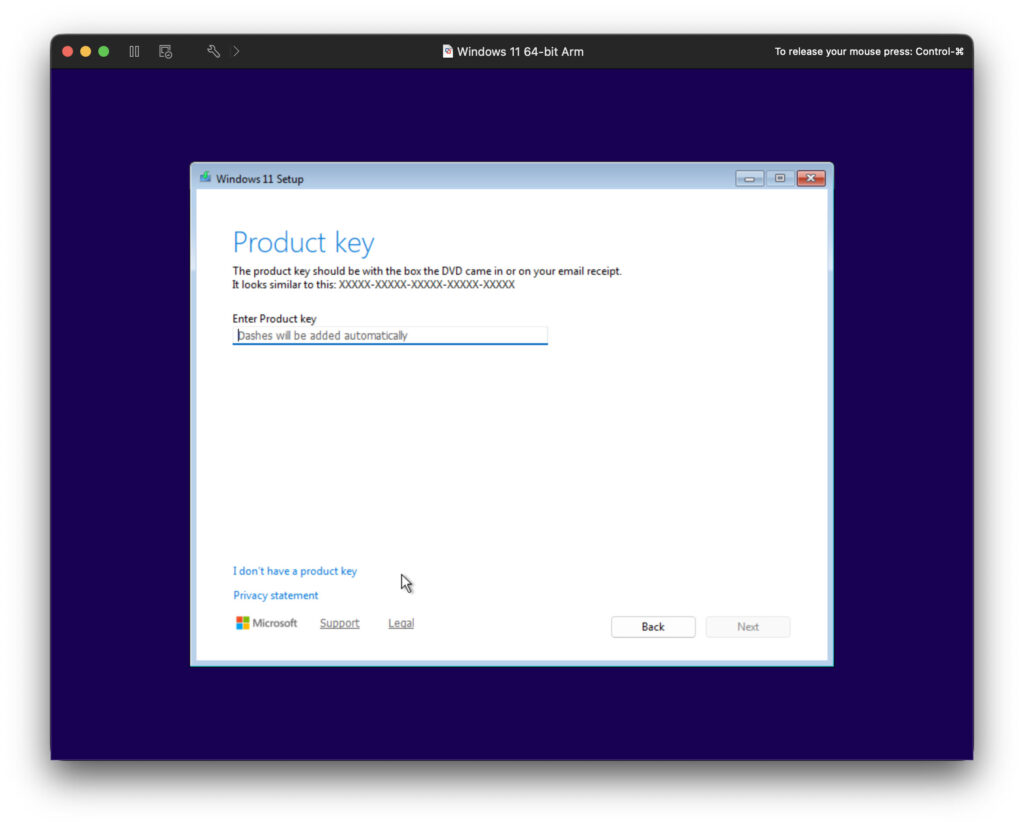Click the 'Windows 11 64-bit Arm' title text

pos(520,51)
